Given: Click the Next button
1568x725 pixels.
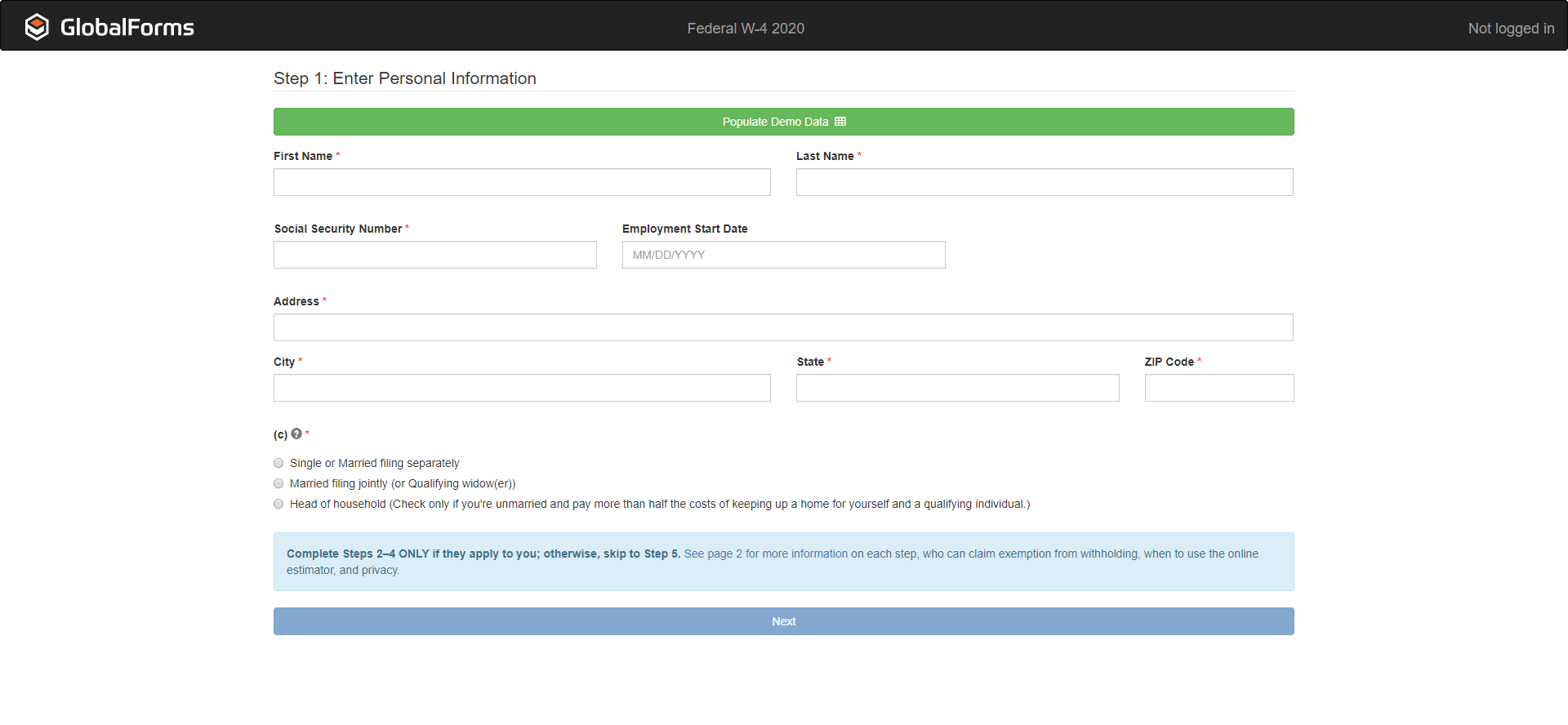Looking at the screenshot, I should click(x=783, y=621).
